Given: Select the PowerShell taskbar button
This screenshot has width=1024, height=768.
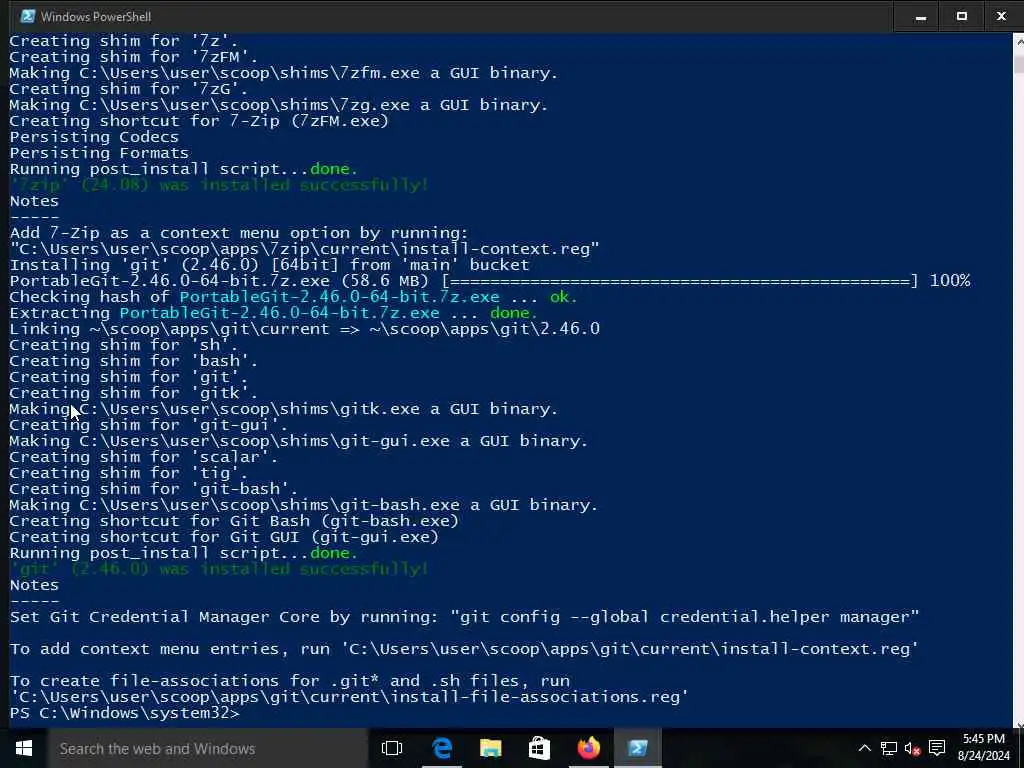Looking at the screenshot, I should click(637, 748).
